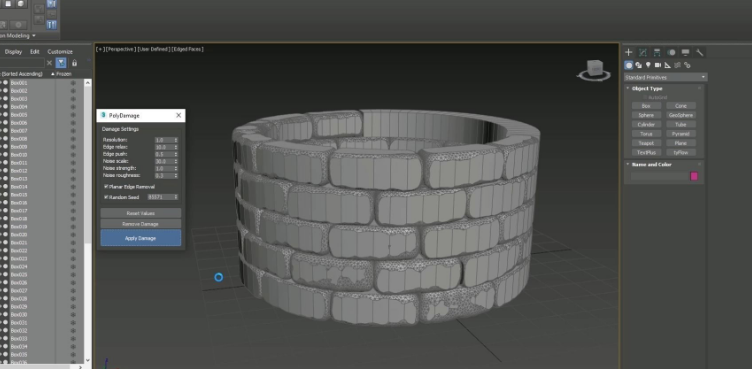Open the Display menu in scene explorer
The image size is (752, 369).
coord(13,51)
